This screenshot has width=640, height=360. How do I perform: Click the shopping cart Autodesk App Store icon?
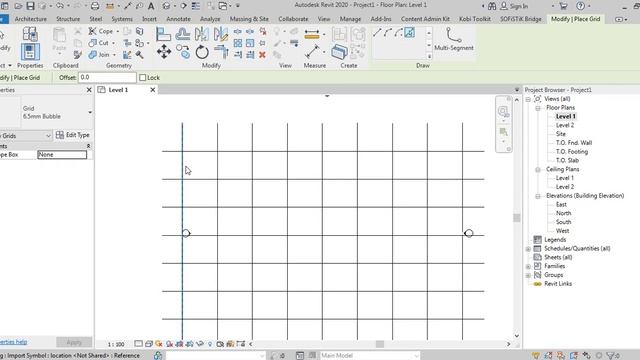pyautogui.click(x=564, y=6)
